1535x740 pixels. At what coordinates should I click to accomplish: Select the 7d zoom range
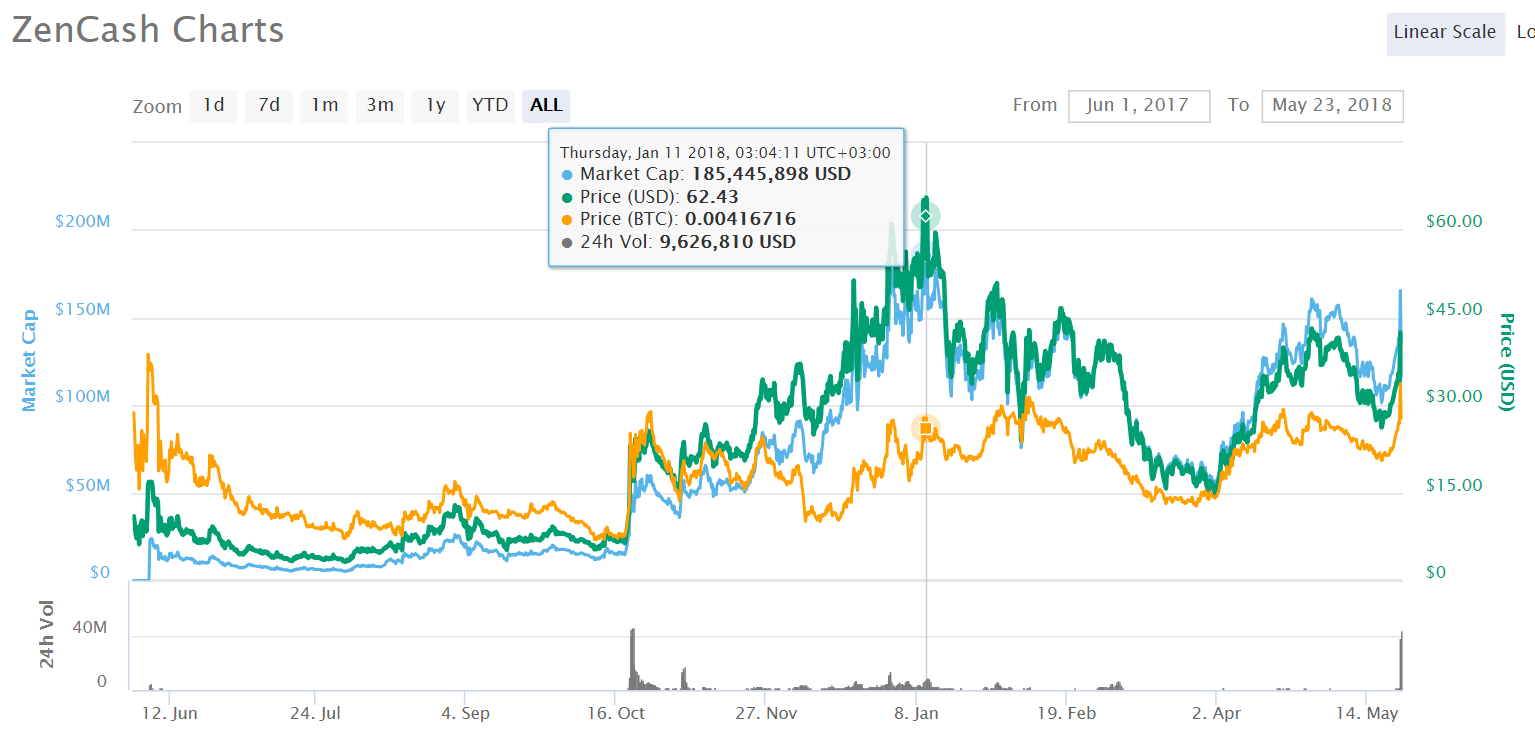(268, 105)
